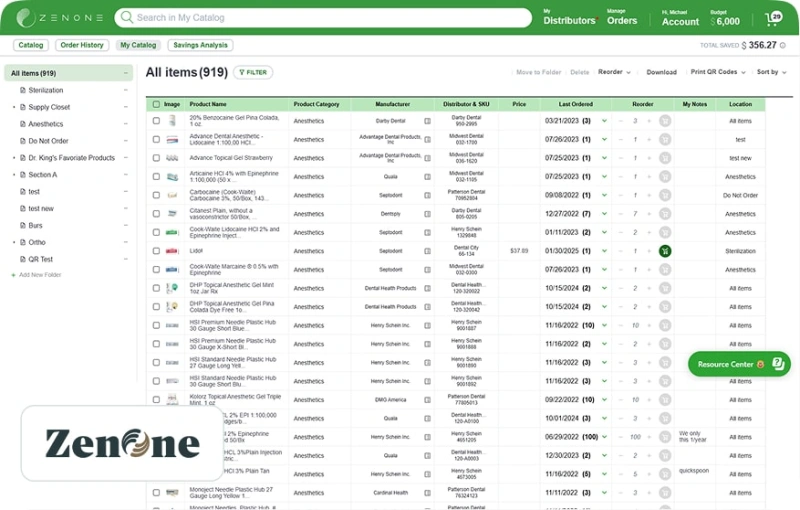Click the grey cart icon in first row
The height and width of the screenshot is (510, 800).
coord(665,120)
